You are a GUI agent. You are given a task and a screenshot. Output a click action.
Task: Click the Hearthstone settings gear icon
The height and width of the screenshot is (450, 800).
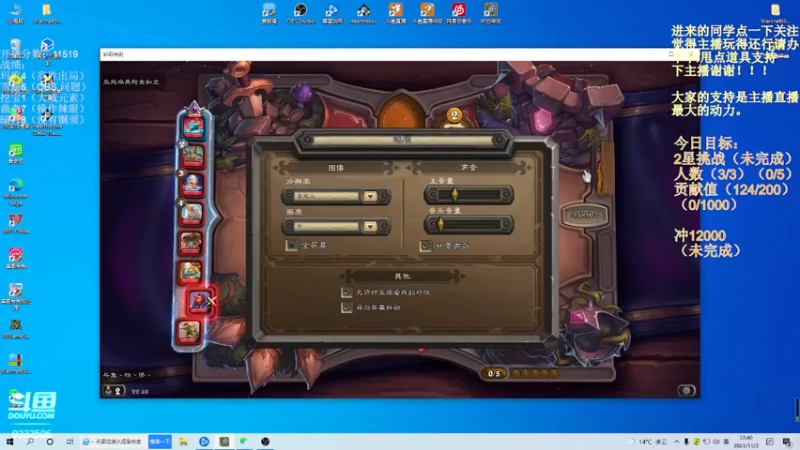click(686, 390)
